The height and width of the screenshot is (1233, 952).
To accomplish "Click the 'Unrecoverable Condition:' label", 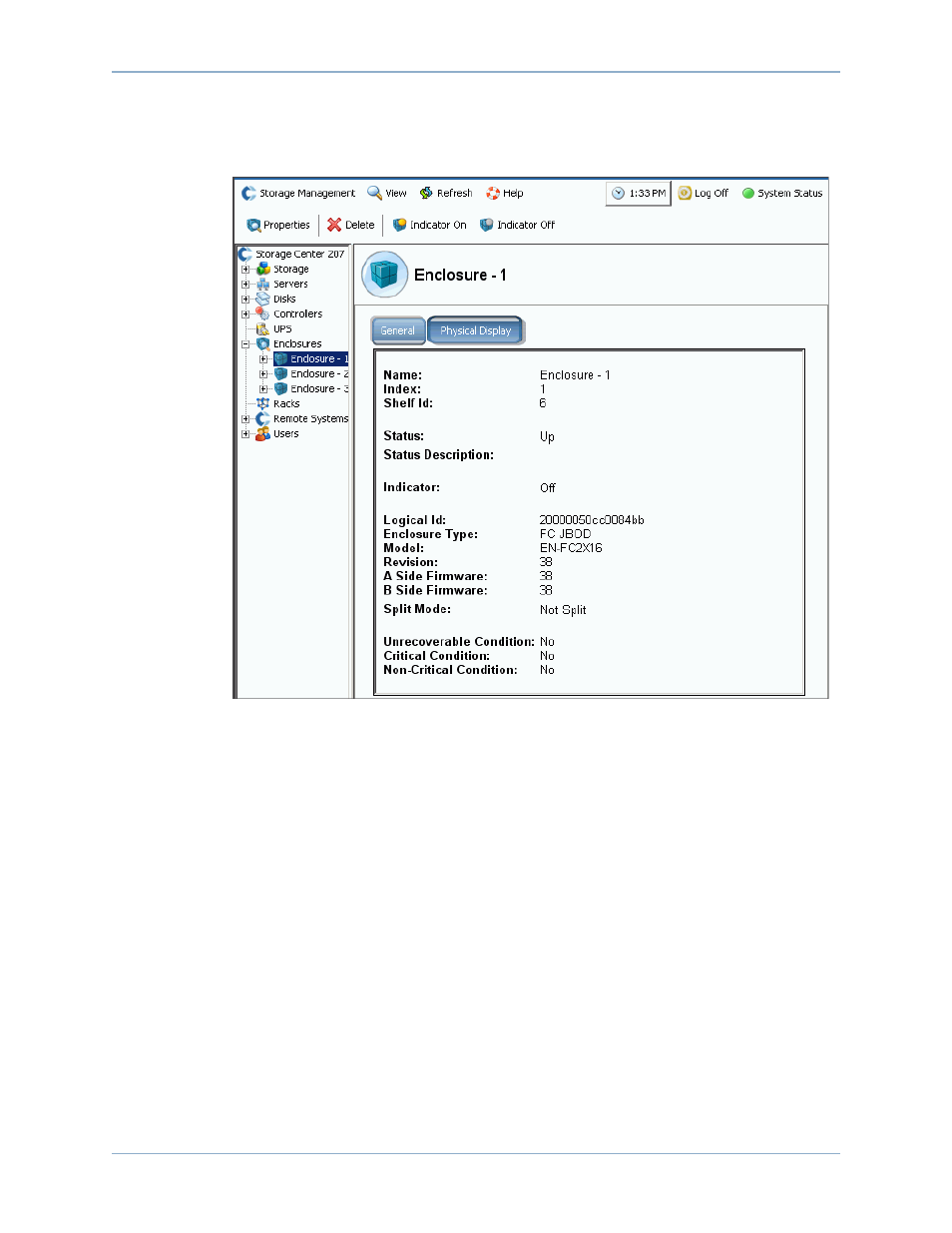I will (459, 642).
